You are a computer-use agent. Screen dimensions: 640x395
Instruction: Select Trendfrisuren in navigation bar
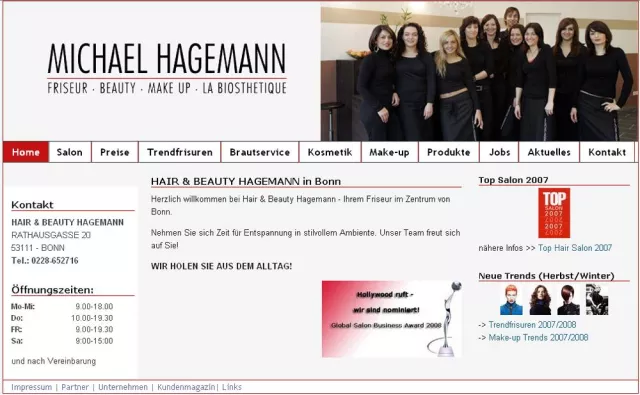(180, 152)
